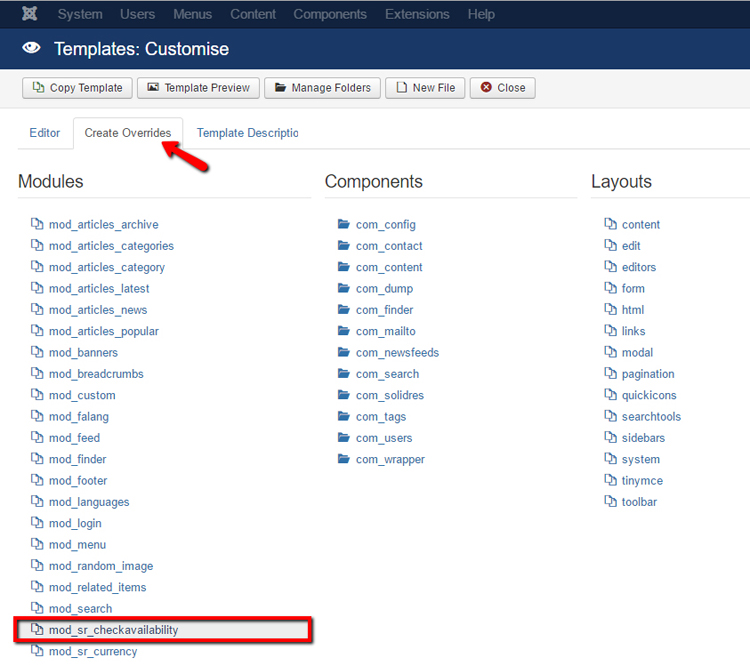The width and height of the screenshot is (750, 665).
Task: Click copy icon next to mod_menu
Action: tap(37, 544)
